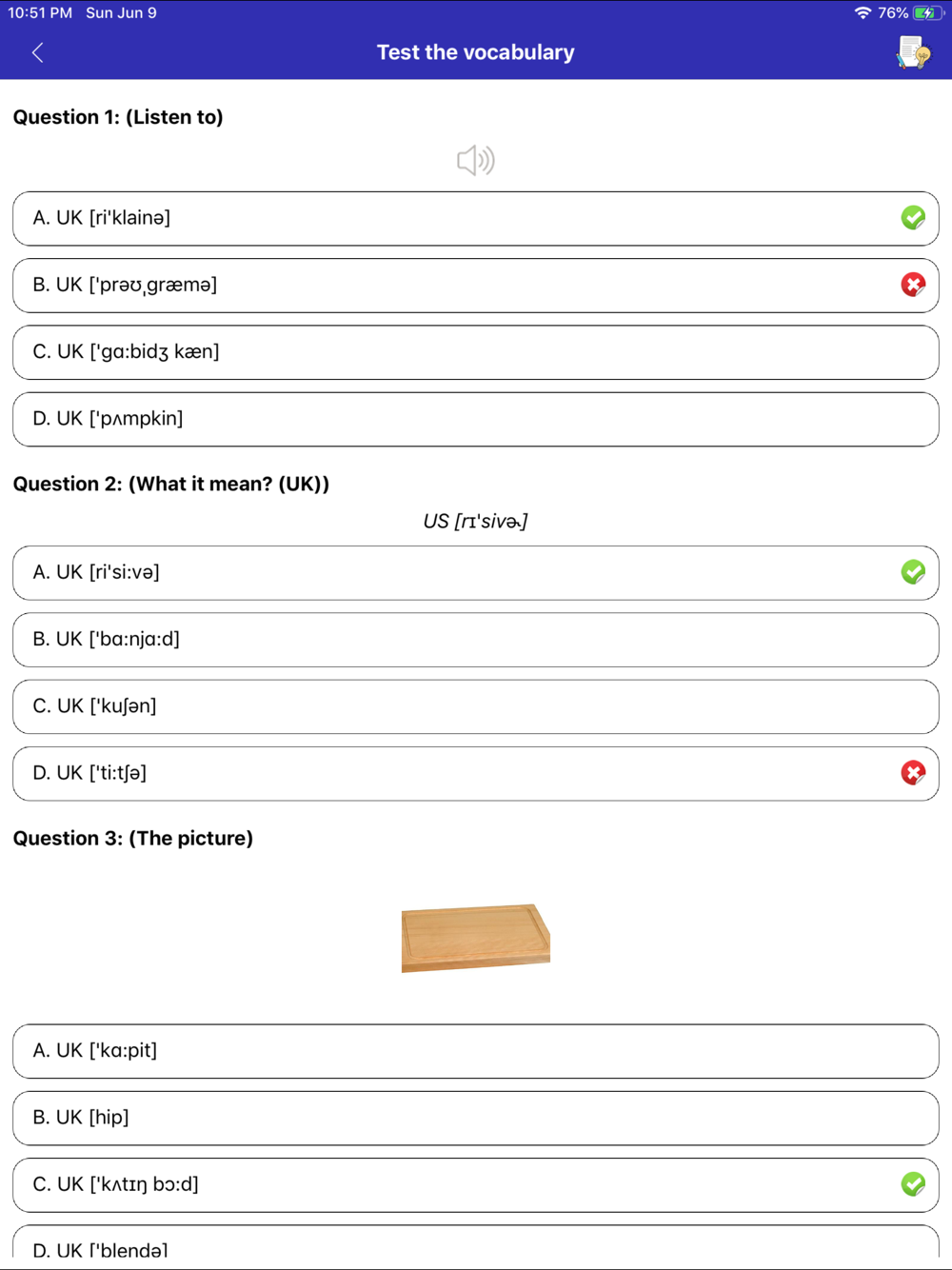Viewport: 952px width, 1270px height.
Task: Click green checkmark on answer [ri'si:və]
Action: tap(913, 572)
